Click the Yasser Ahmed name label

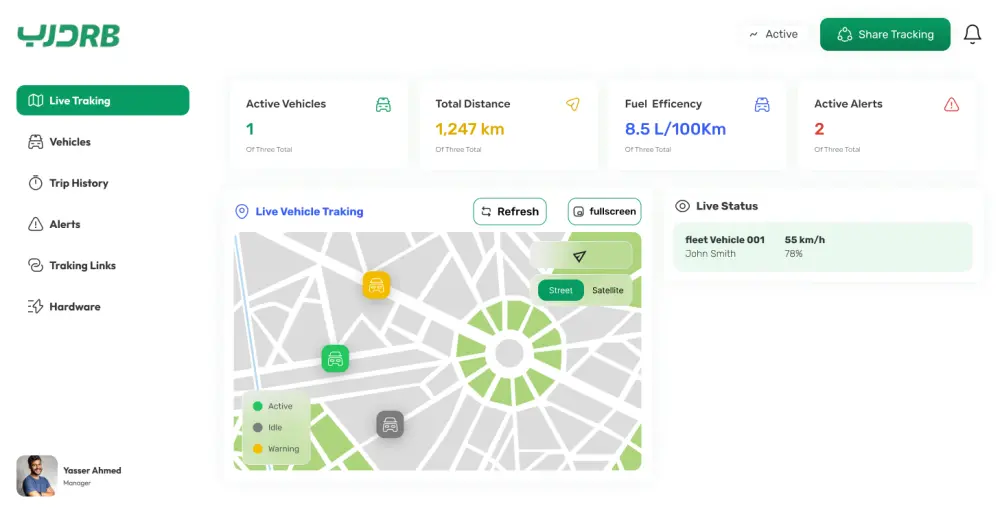click(x=92, y=470)
